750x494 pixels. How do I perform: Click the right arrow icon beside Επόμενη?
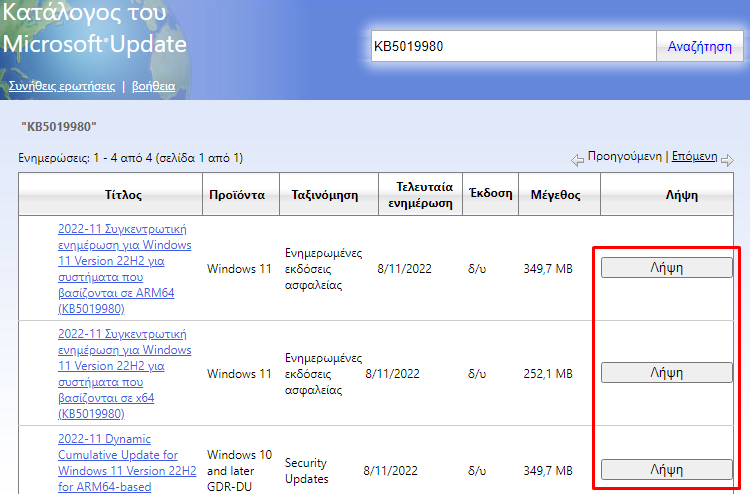tap(727, 160)
